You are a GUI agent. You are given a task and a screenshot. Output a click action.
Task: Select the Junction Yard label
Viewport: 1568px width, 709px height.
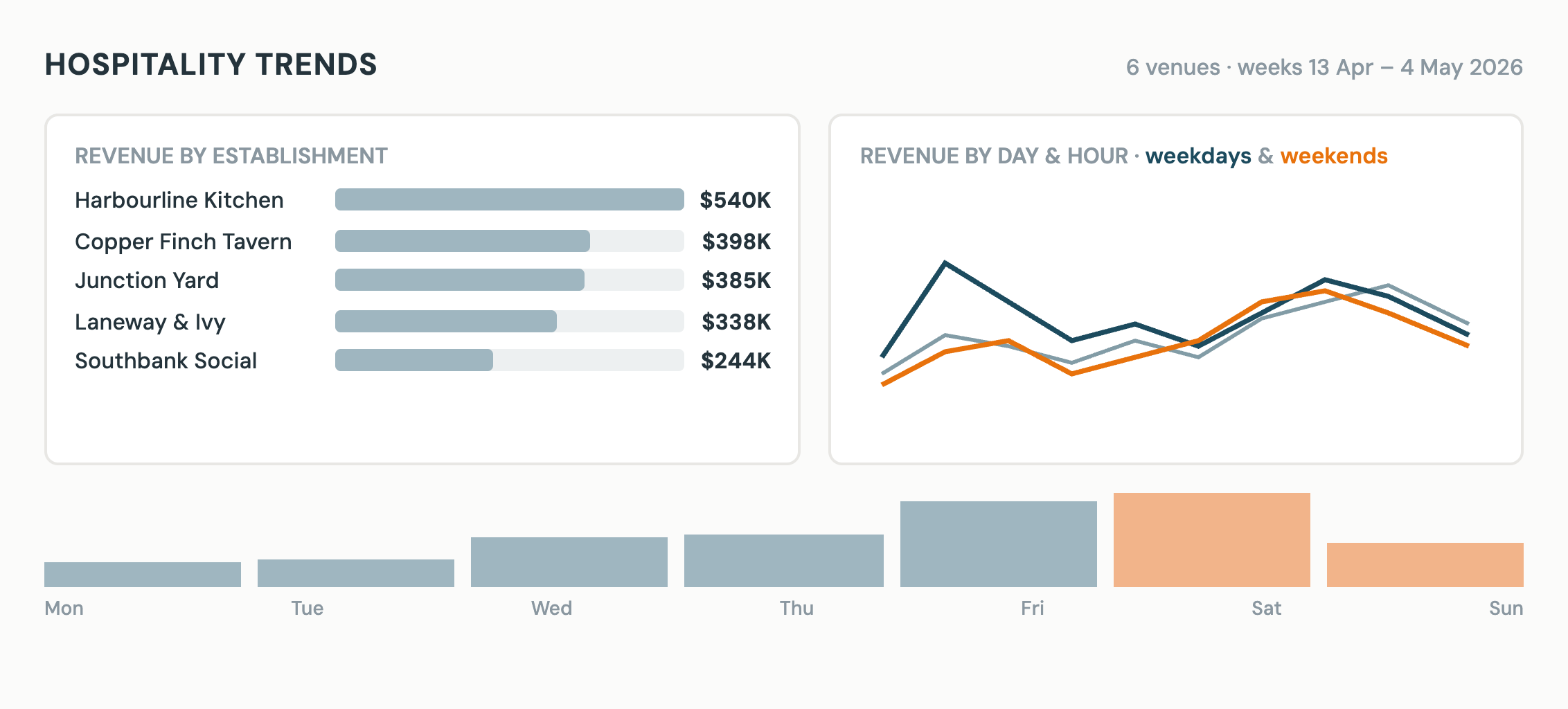tap(147, 280)
